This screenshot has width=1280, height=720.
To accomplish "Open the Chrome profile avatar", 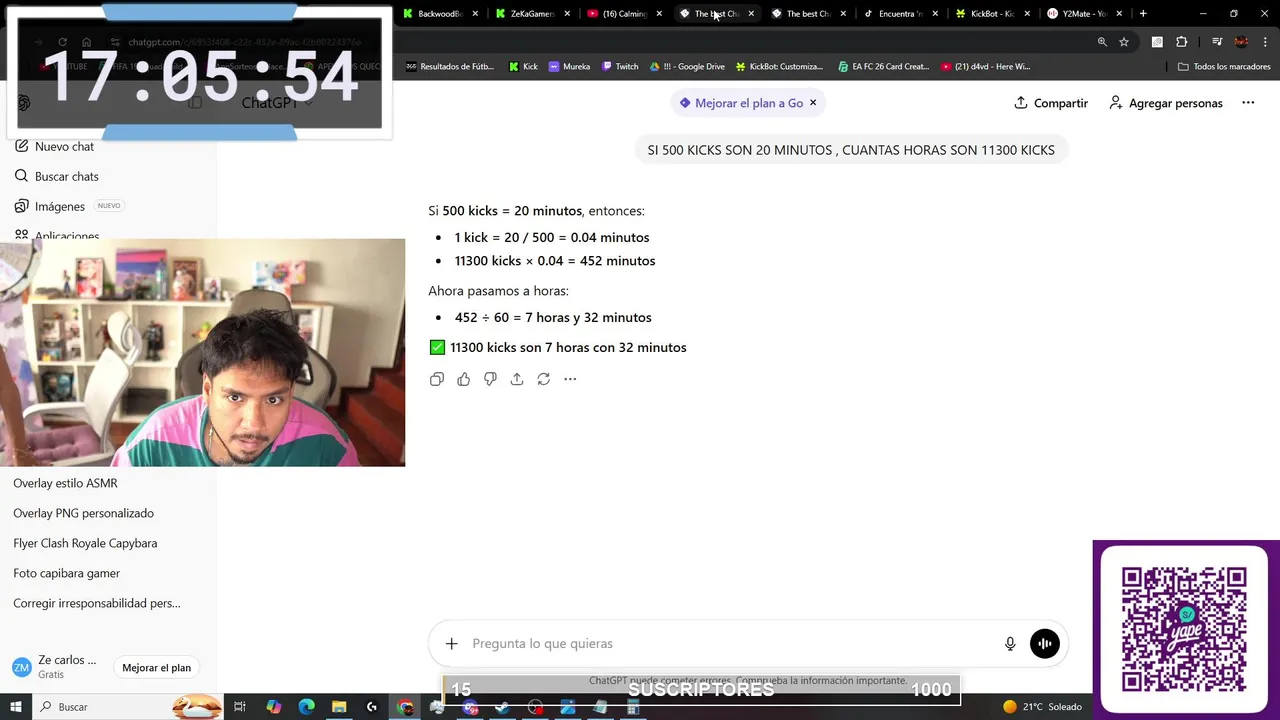I will [x=1241, y=42].
